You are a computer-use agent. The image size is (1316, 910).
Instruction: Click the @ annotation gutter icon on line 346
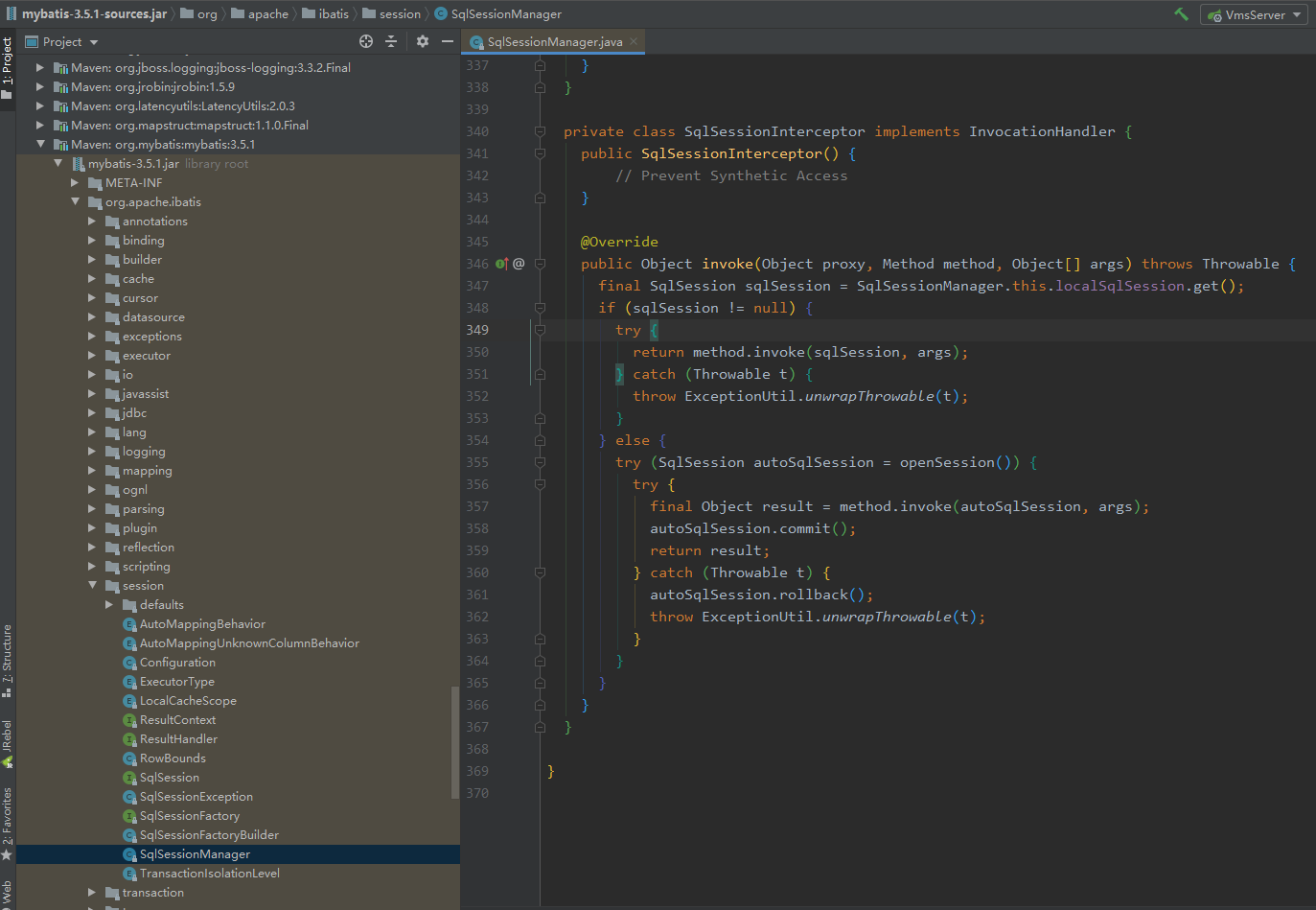click(519, 264)
